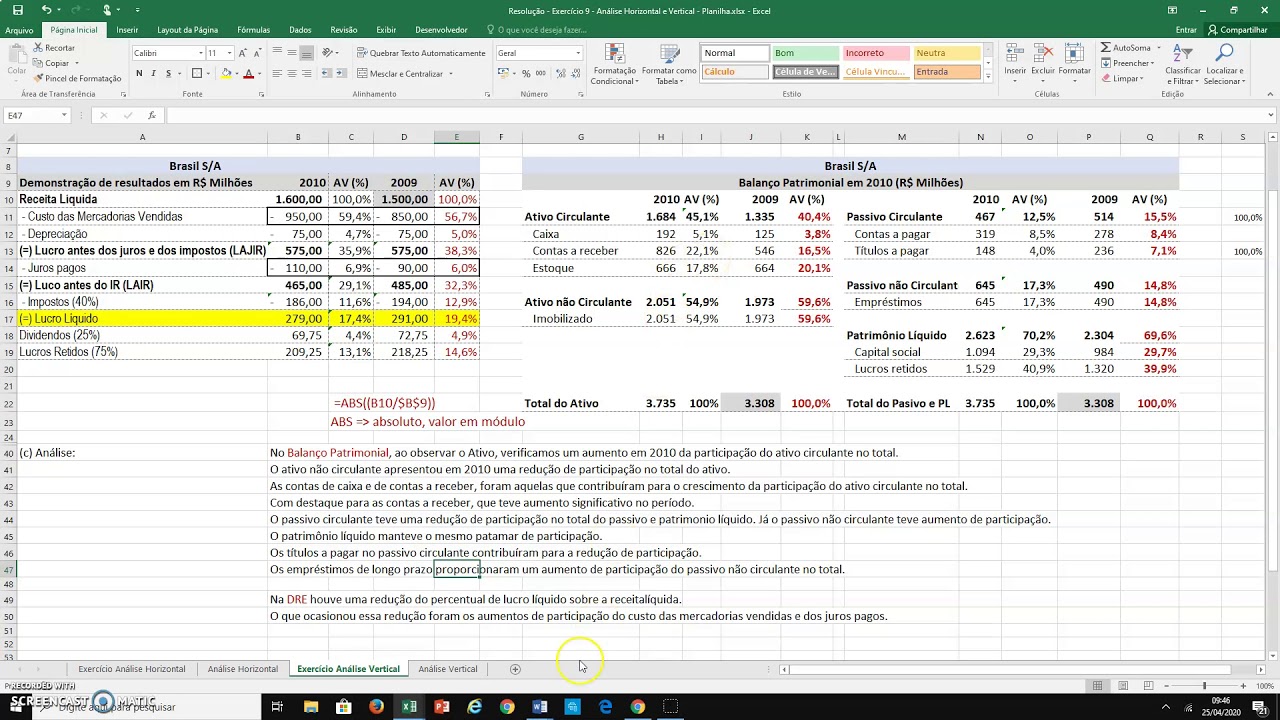Open the Análise Horizontal sheet tab

[x=243, y=668]
